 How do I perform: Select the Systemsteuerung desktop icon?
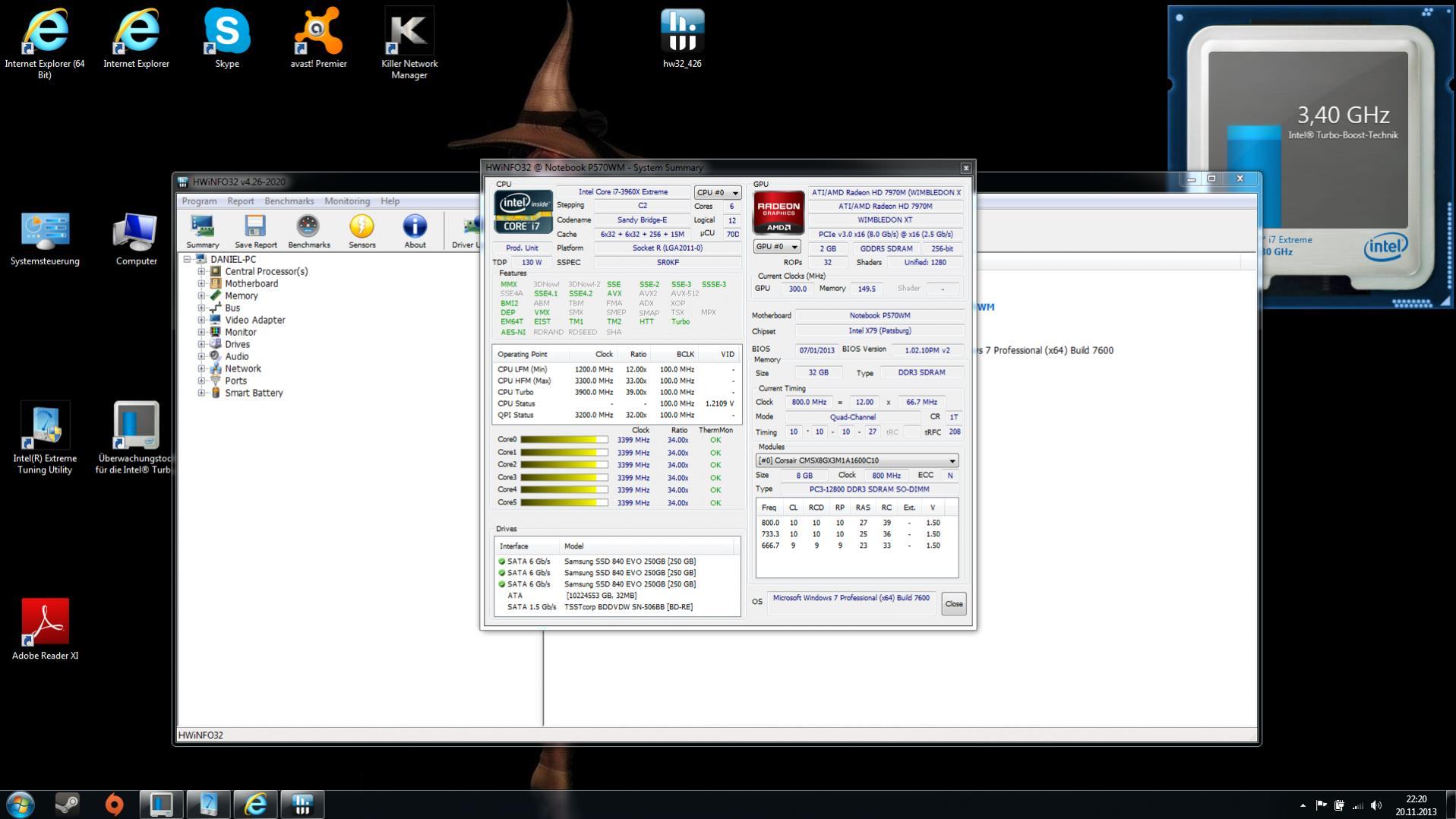45,239
